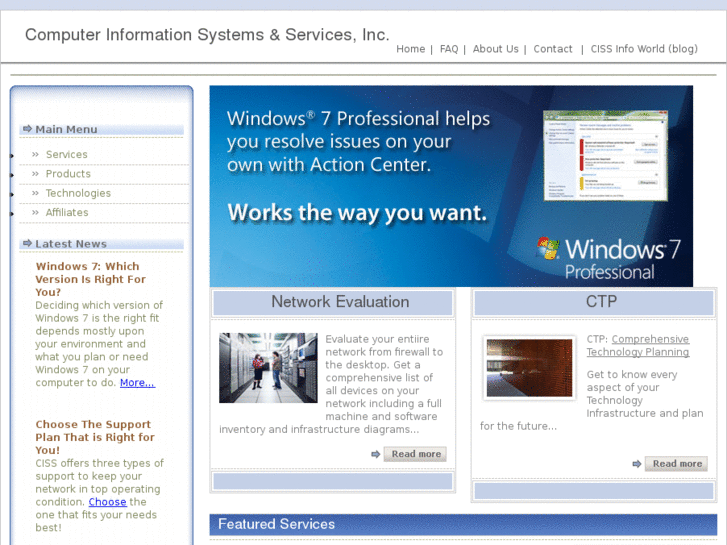The width and height of the screenshot is (727, 545).
Task: Click Read more under Network Evaluation
Action: point(415,454)
